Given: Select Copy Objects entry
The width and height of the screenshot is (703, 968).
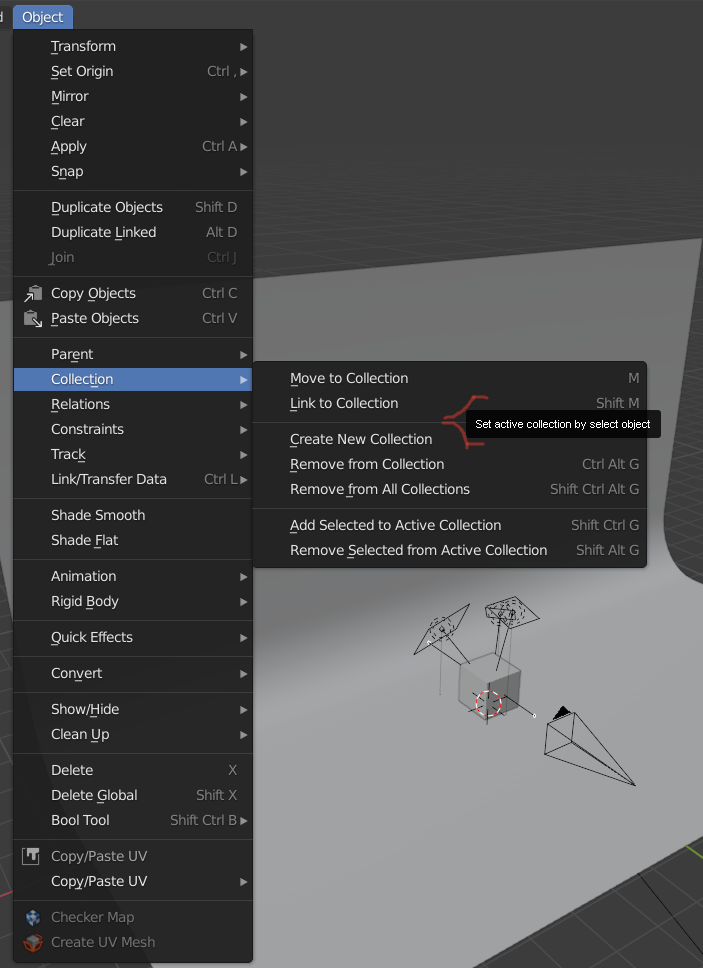Looking at the screenshot, I should 133,293.
